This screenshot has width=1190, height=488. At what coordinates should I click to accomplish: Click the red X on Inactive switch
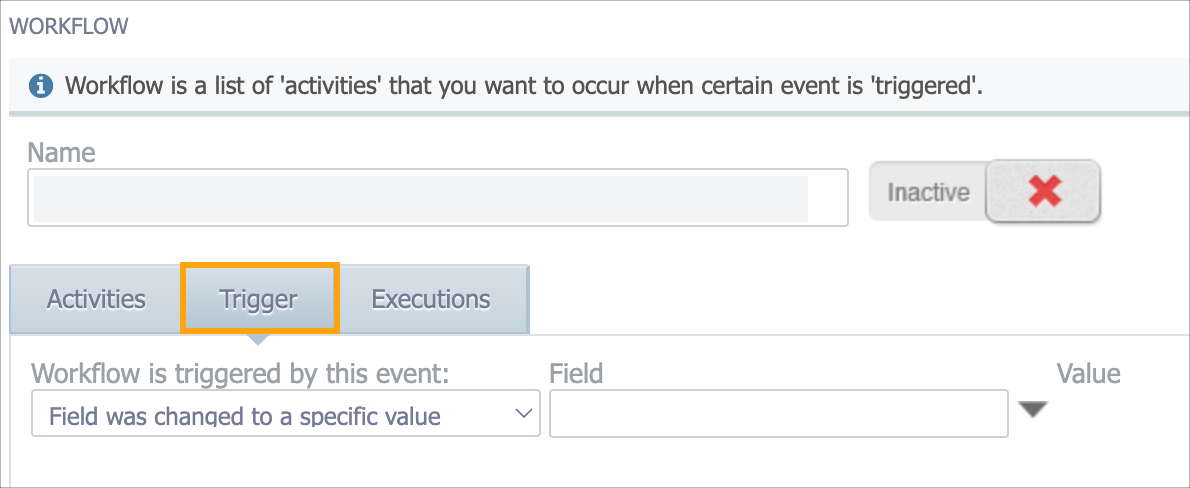[x=1044, y=191]
